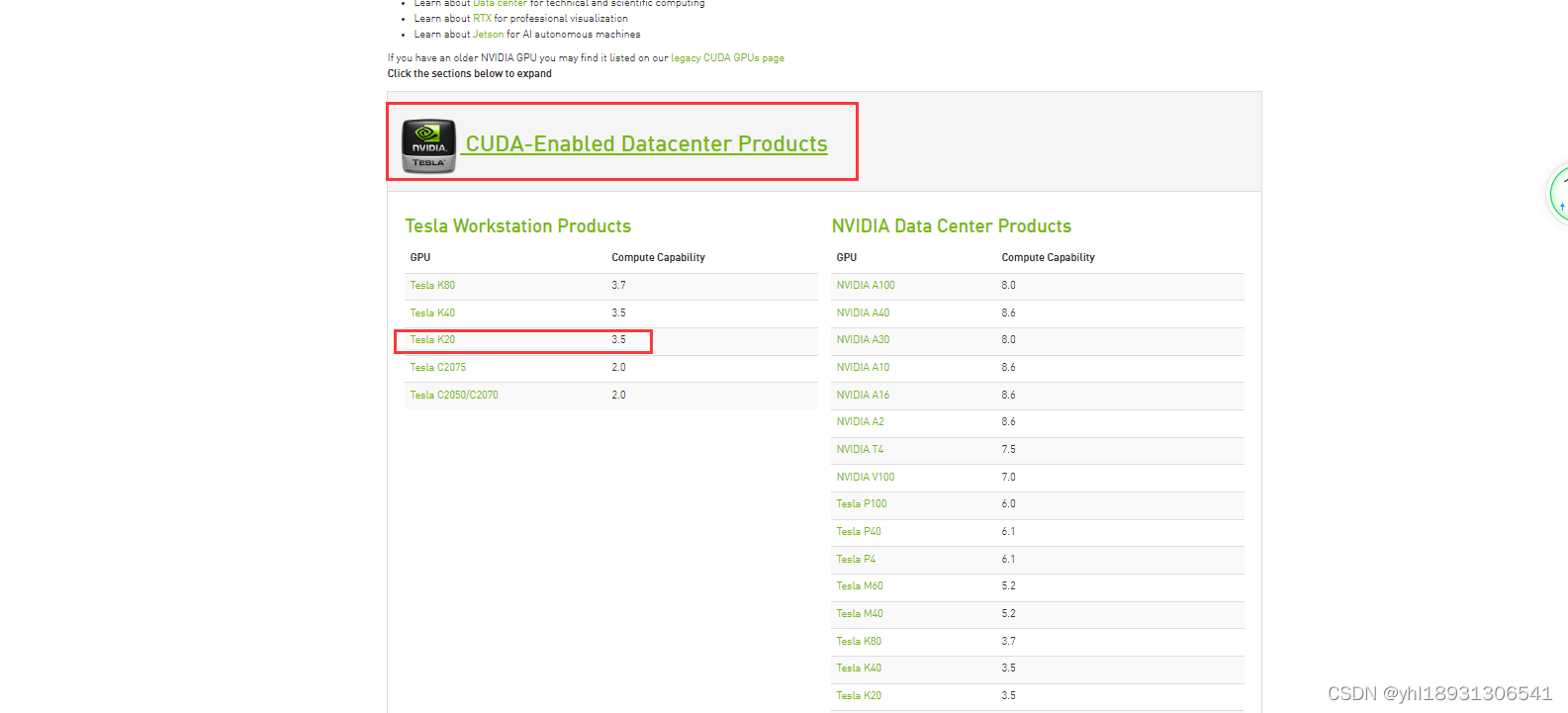Open the Jetson link
Viewport: 1568px width, 713px height.
coord(488,35)
